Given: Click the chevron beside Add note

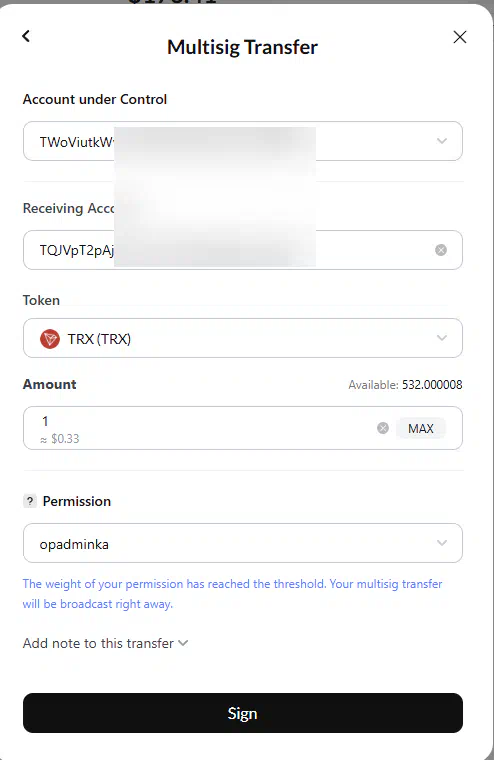Looking at the screenshot, I should pyautogui.click(x=183, y=643).
